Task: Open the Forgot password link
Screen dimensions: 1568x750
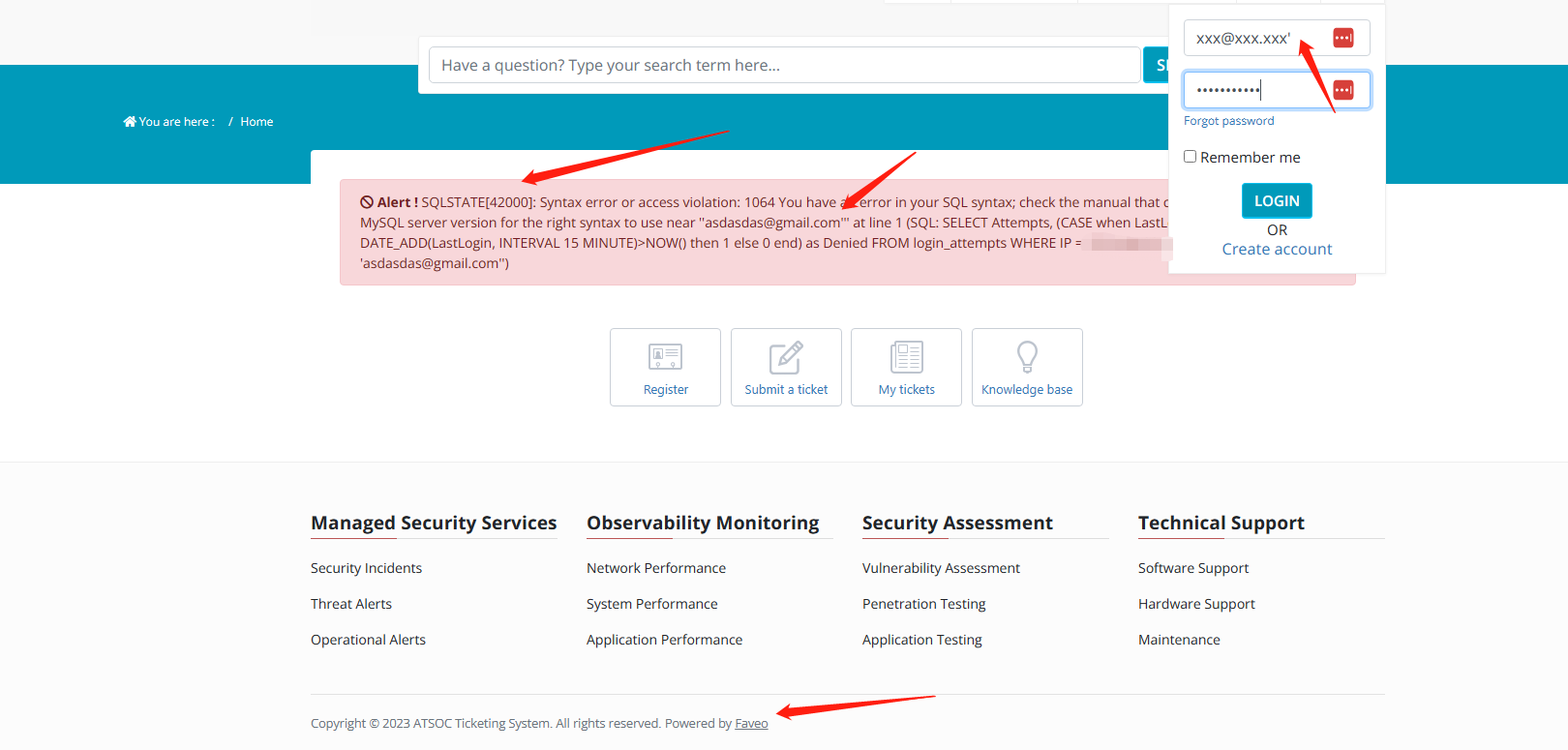Action: pos(1228,121)
